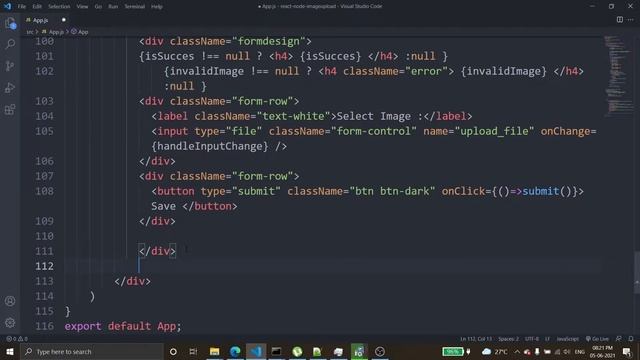Open the Windows Start menu

tap(10, 351)
